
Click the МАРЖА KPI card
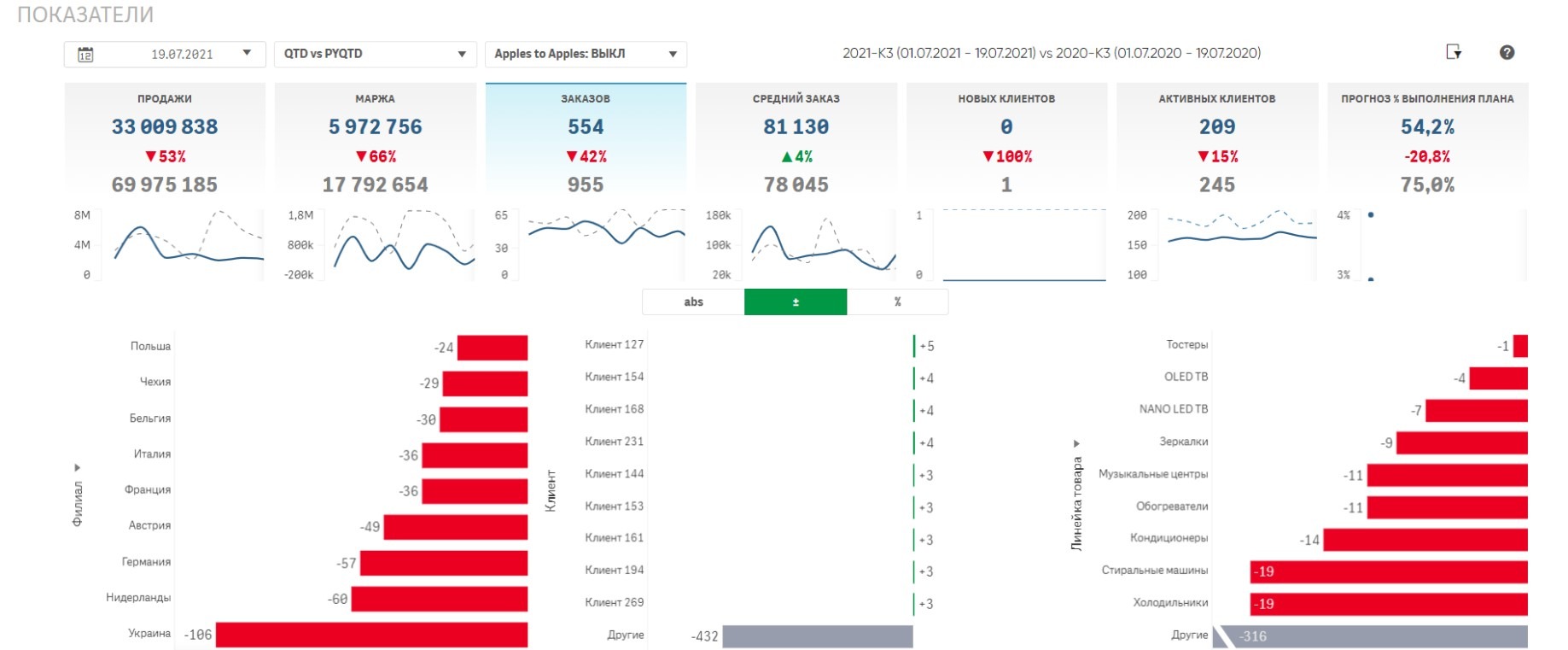[x=375, y=141]
